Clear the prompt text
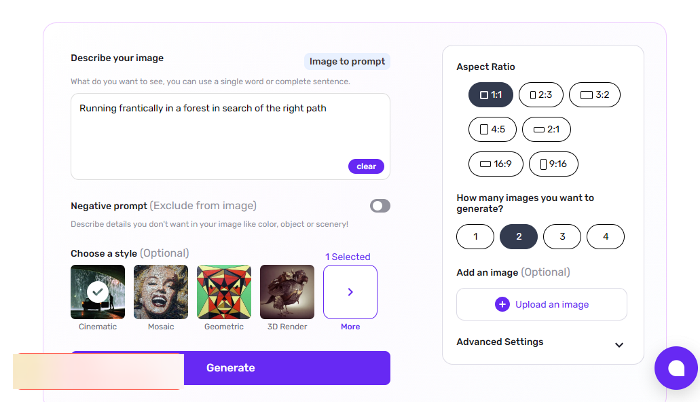This screenshot has height=402, width=700. (x=366, y=166)
